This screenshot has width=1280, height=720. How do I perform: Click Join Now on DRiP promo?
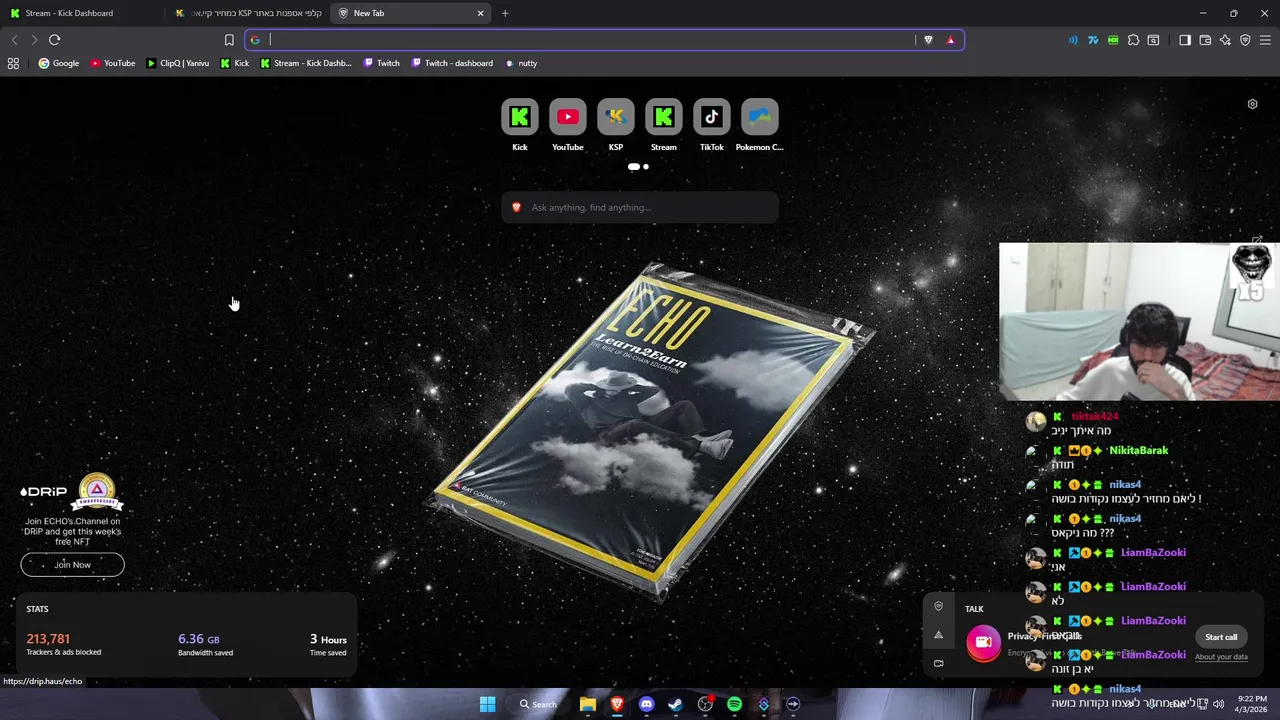(x=72, y=564)
